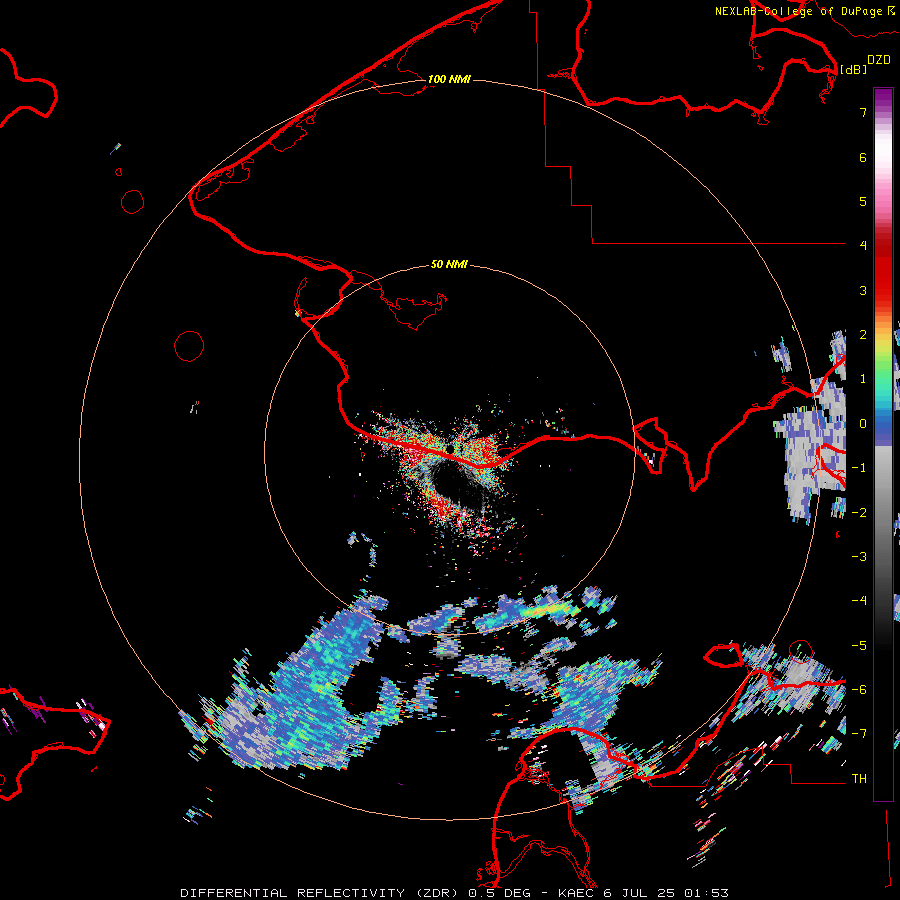Click the -5 value on color scale
900x900 pixels.
859,645
